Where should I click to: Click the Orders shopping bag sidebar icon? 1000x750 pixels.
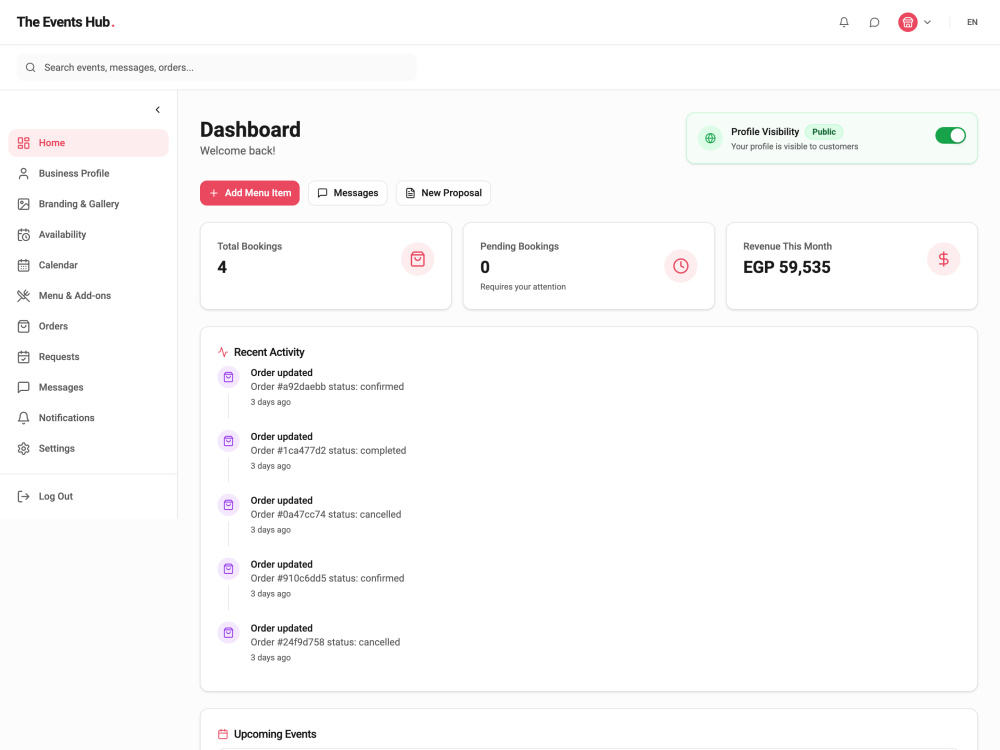[24, 327]
